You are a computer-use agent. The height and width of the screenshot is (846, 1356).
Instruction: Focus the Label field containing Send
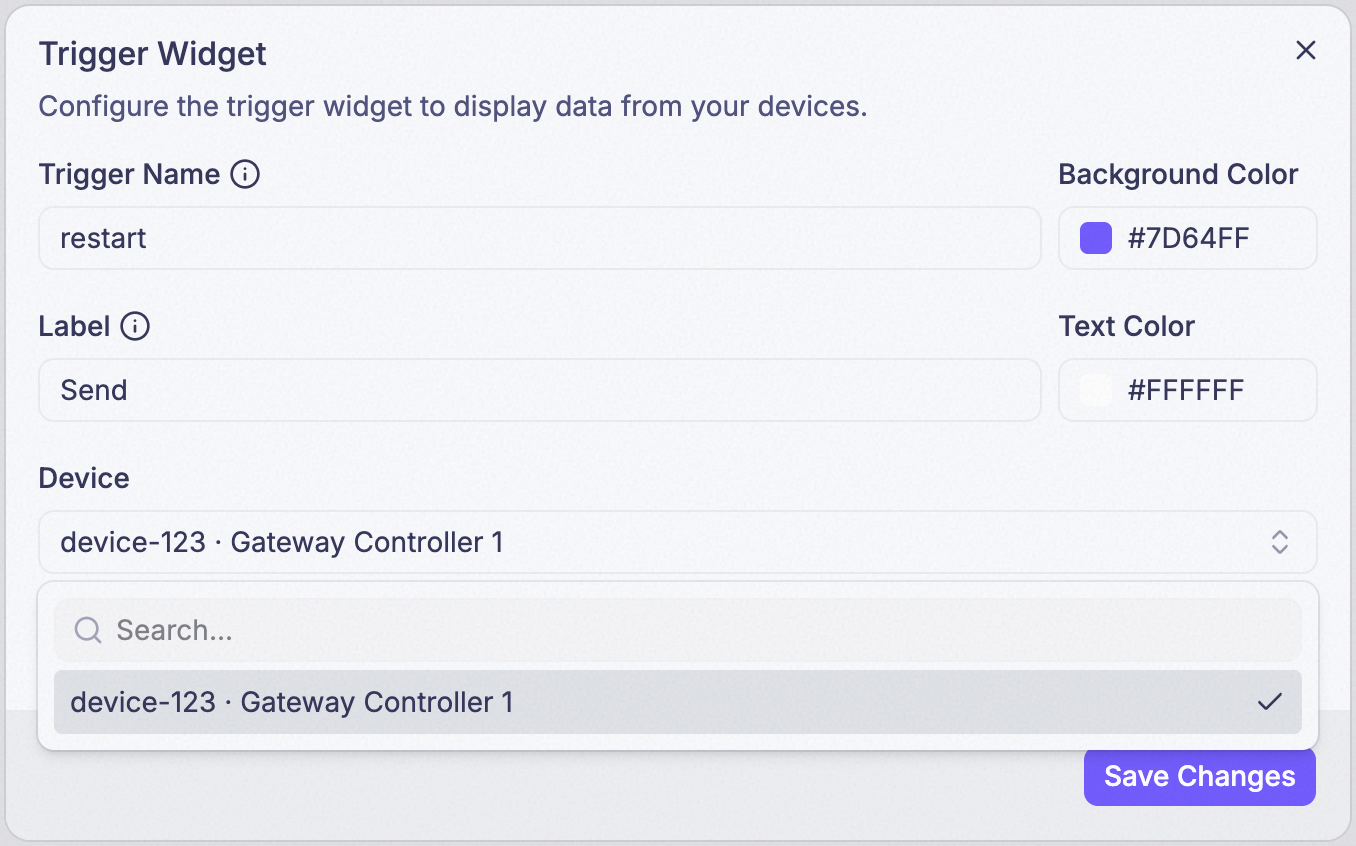pyautogui.click(x=540, y=390)
